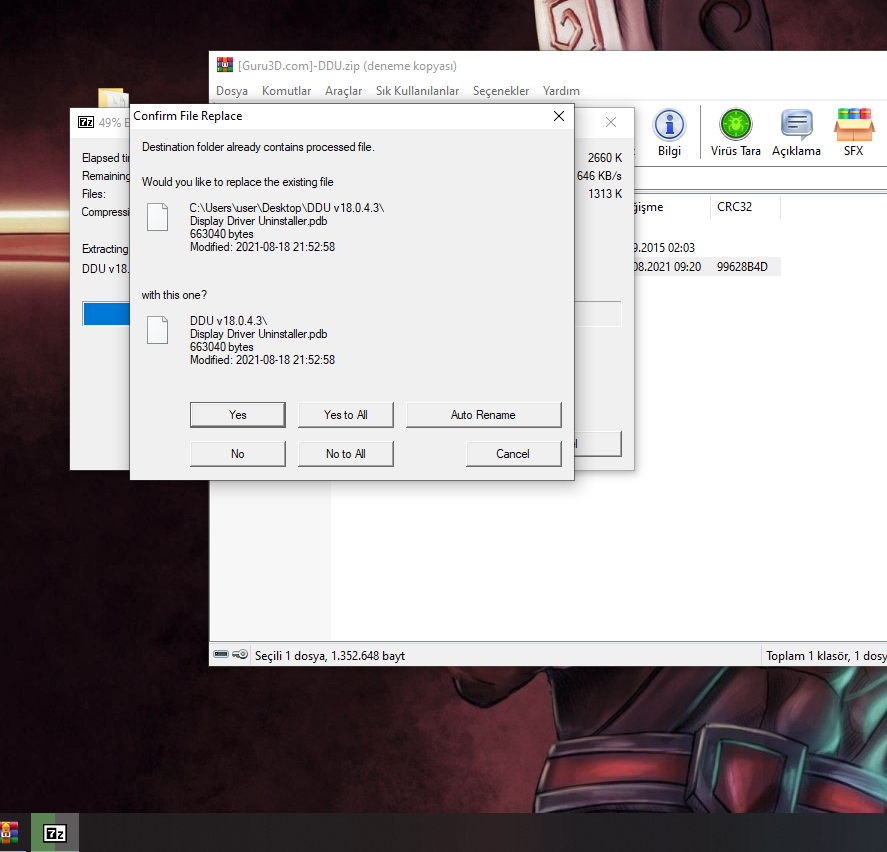Open Sık Kullanılanlar menu

point(417,91)
